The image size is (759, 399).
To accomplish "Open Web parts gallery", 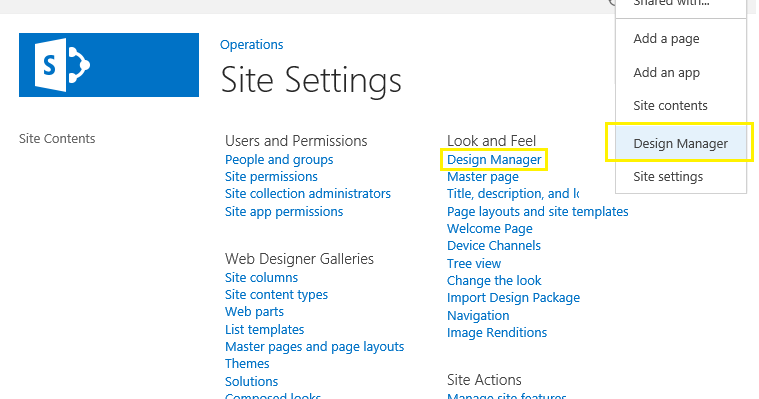I will pyautogui.click(x=254, y=312).
